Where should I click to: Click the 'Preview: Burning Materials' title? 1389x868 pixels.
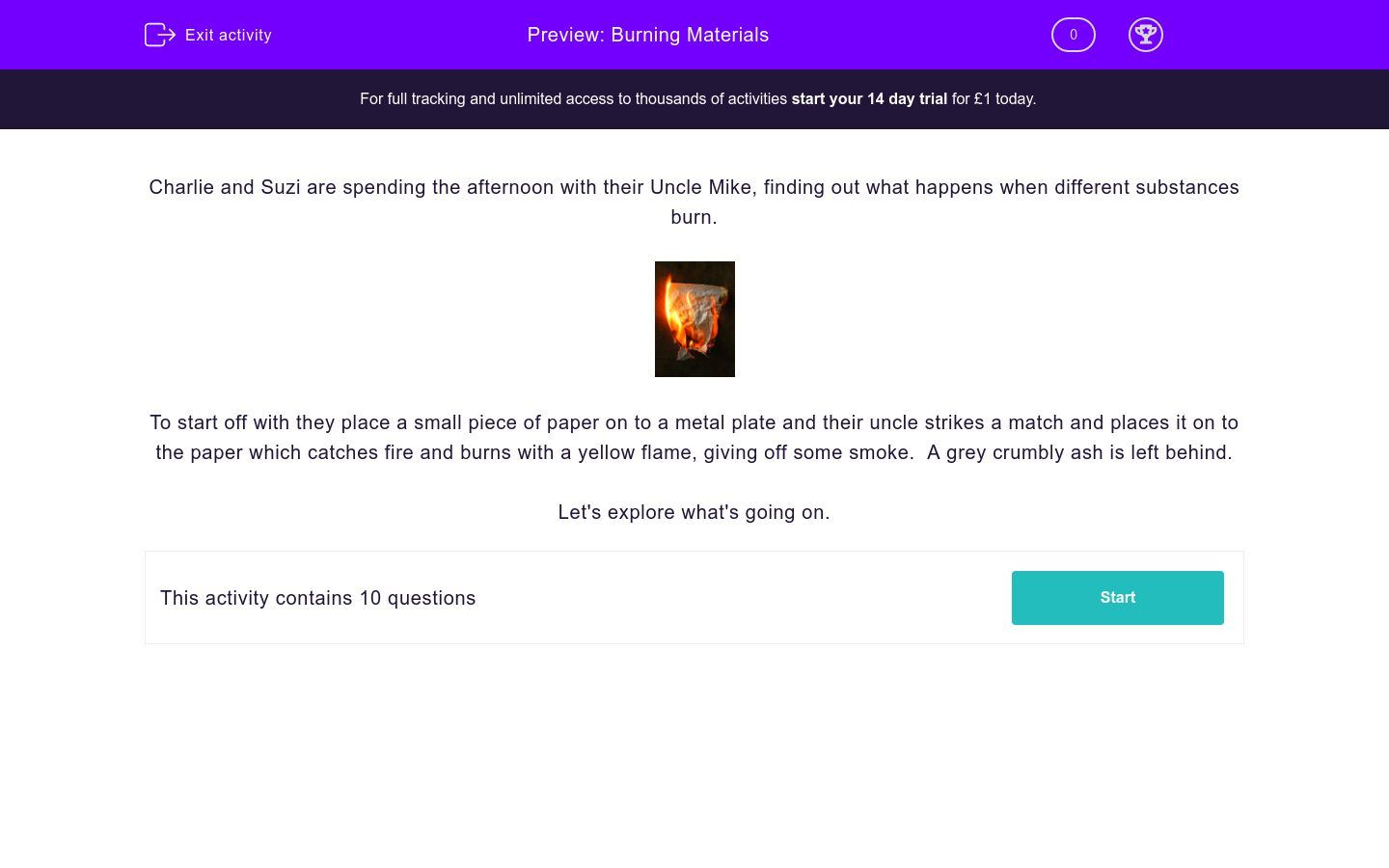(x=647, y=35)
